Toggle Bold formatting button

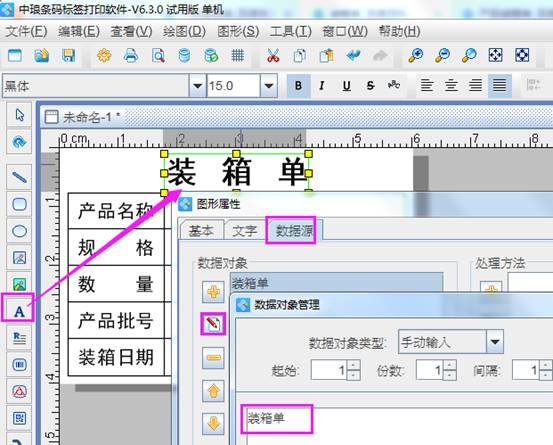pyautogui.click(x=298, y=85)
